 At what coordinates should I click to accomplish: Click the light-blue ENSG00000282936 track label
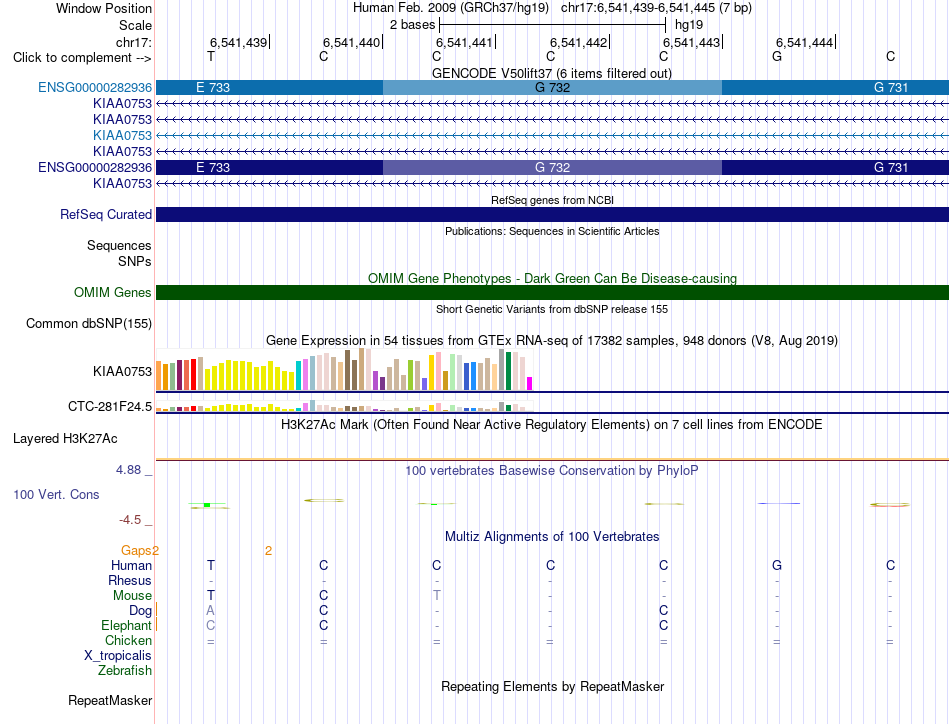tap(95, 87)
